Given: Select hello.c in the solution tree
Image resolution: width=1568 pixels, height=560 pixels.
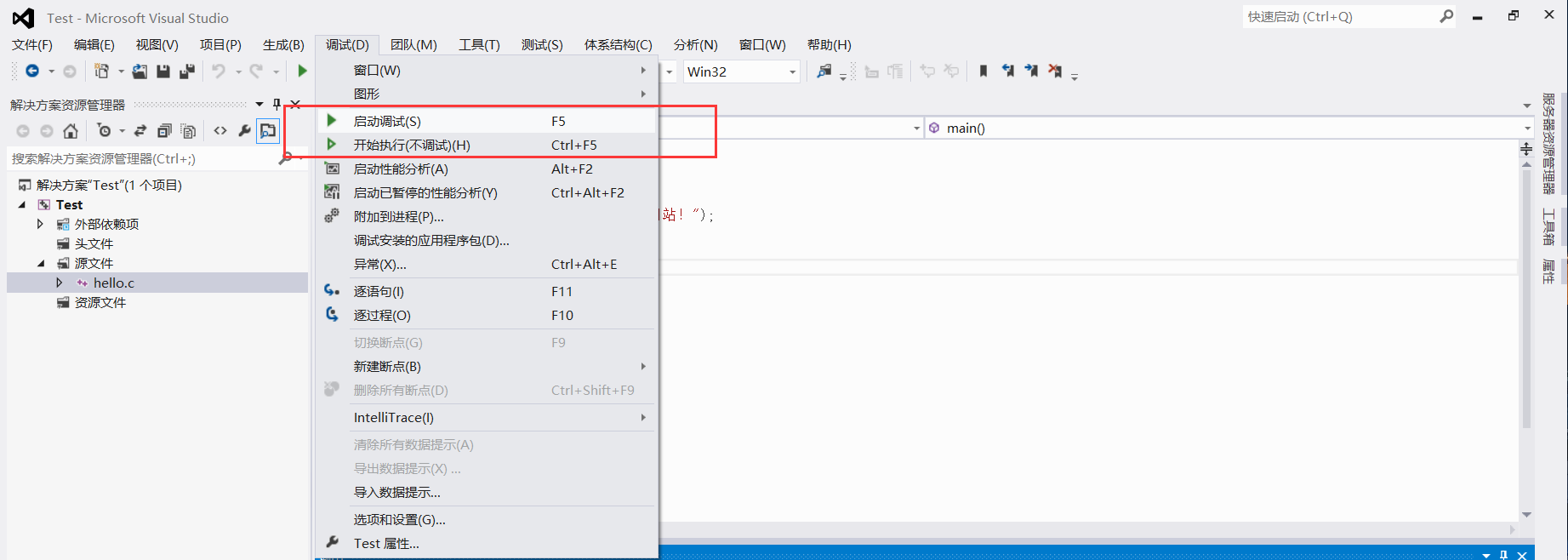Looking at the screenshot, I should [x=114, y=283].
